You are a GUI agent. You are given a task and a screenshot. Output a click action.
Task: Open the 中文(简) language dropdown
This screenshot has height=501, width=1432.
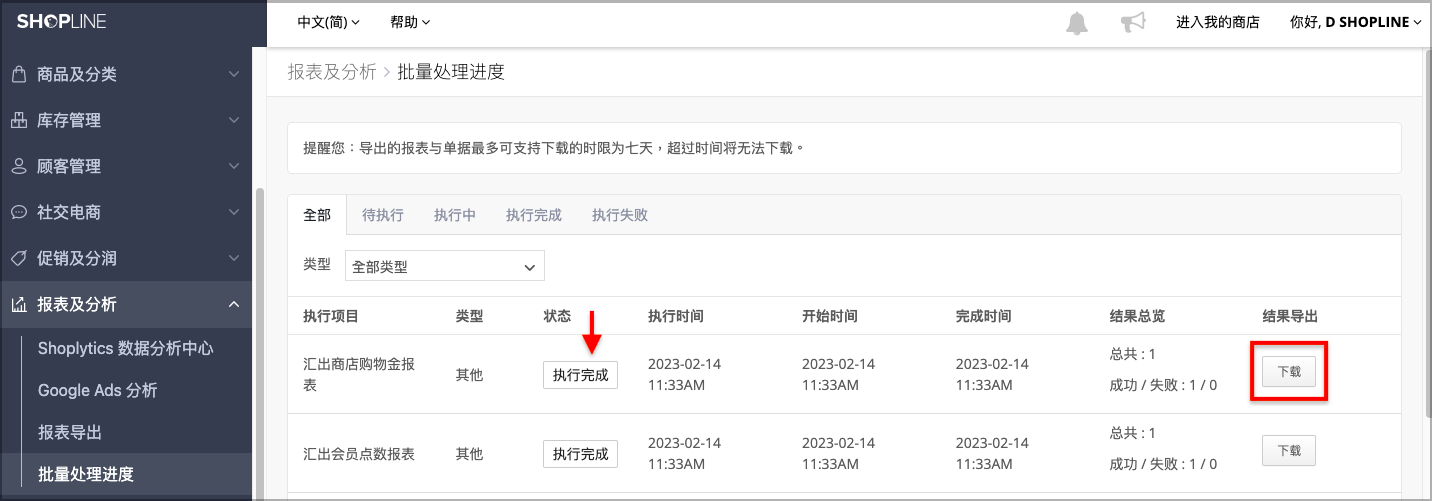[329, 22]
